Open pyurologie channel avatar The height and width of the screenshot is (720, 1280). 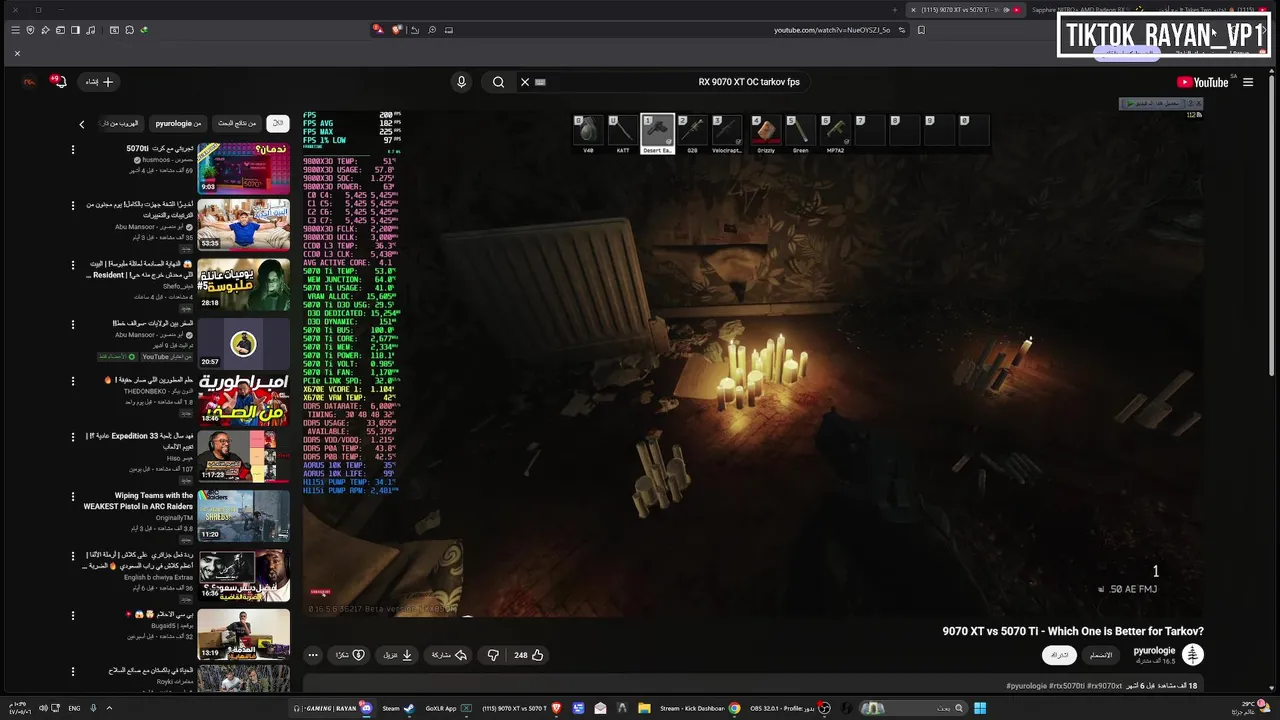coord(1192,655)
